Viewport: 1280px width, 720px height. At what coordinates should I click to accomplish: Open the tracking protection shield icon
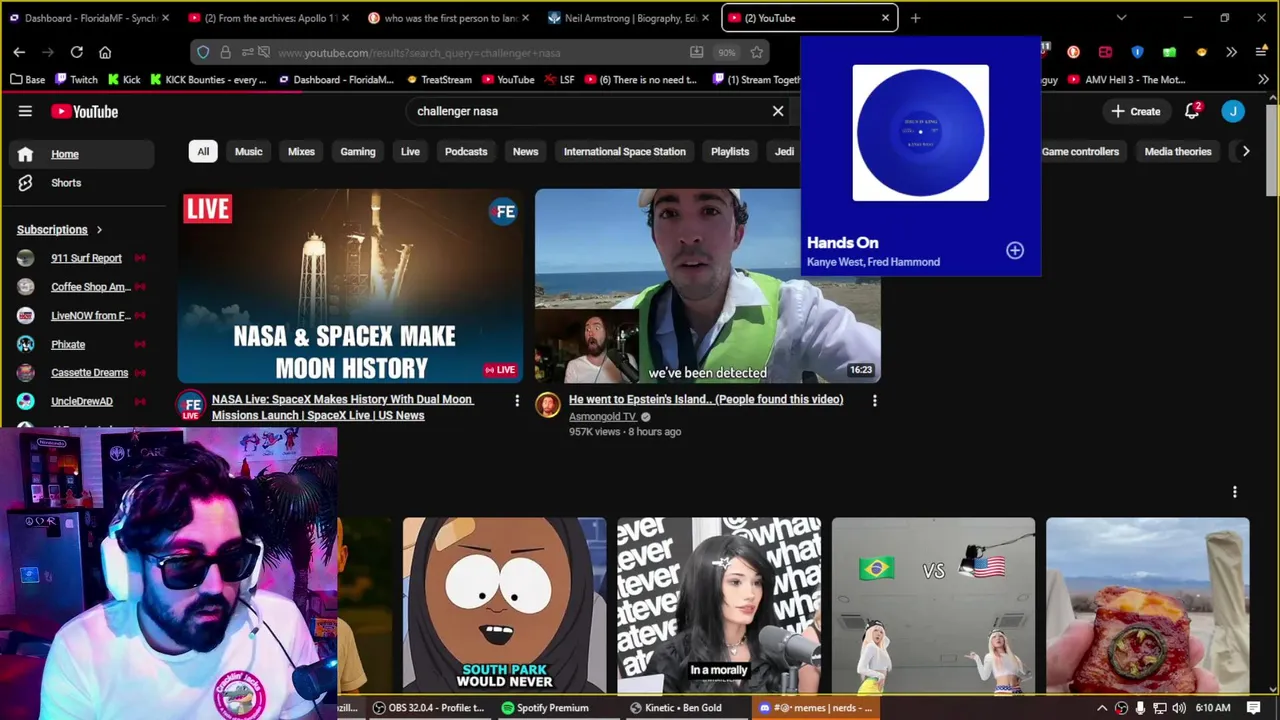203,52
